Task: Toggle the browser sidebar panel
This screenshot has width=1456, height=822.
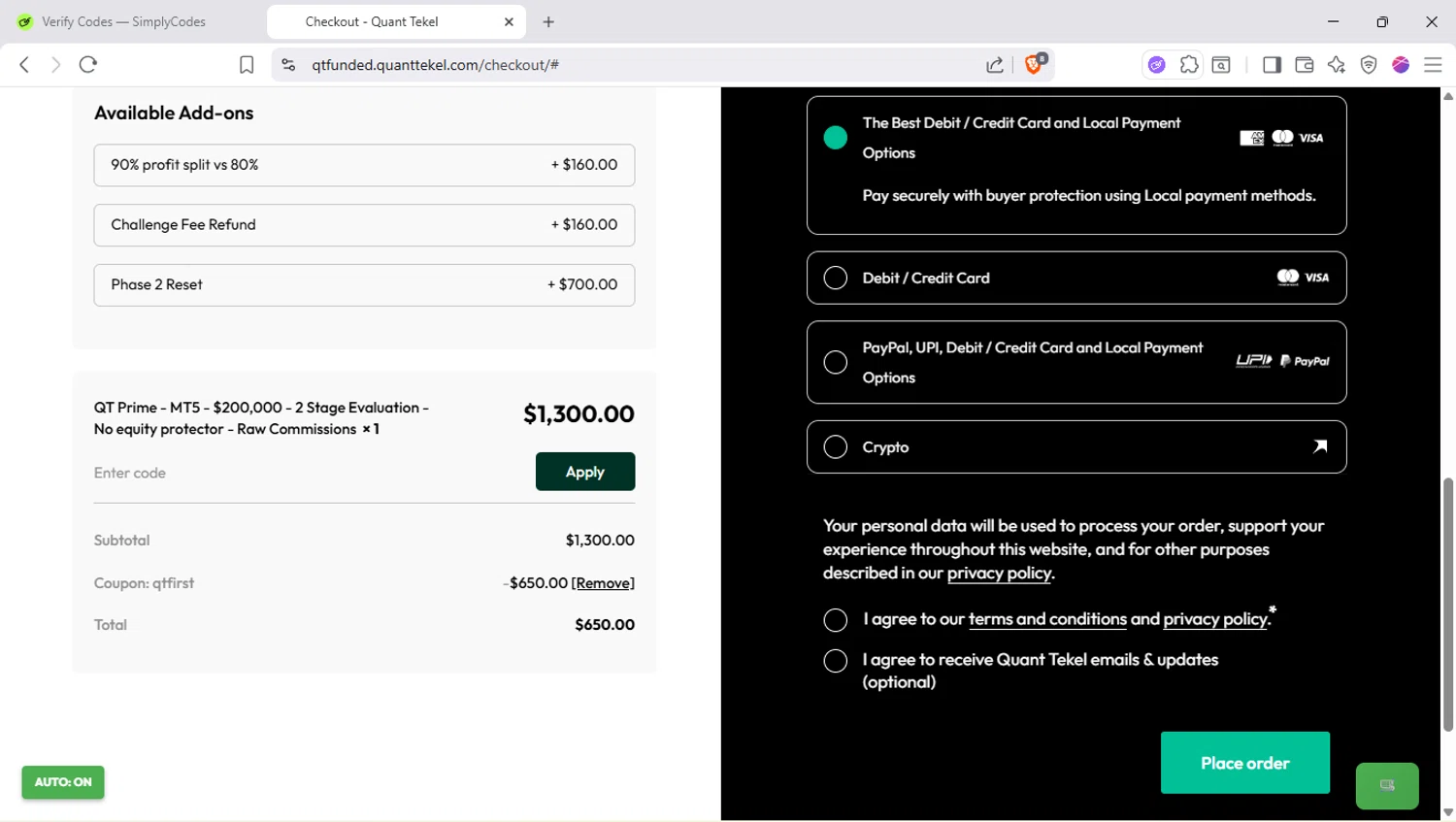Action: (1272, 65)
